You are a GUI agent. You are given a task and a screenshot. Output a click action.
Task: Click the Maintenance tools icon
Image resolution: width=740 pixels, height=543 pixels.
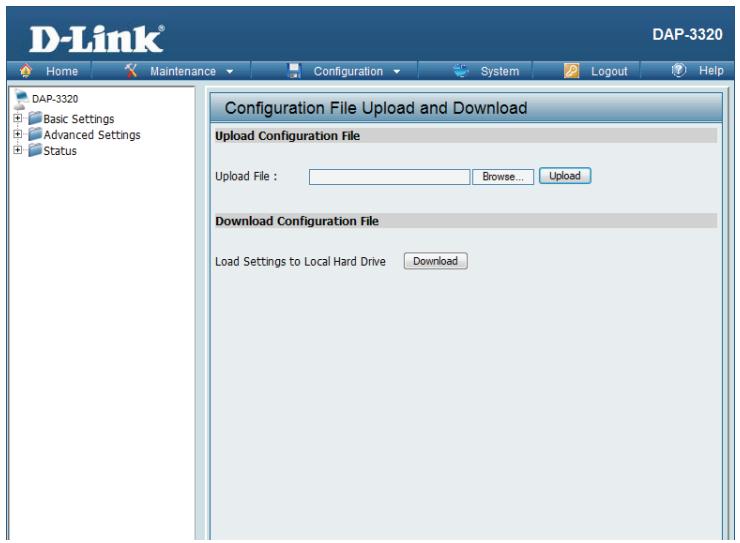(131, 71)
